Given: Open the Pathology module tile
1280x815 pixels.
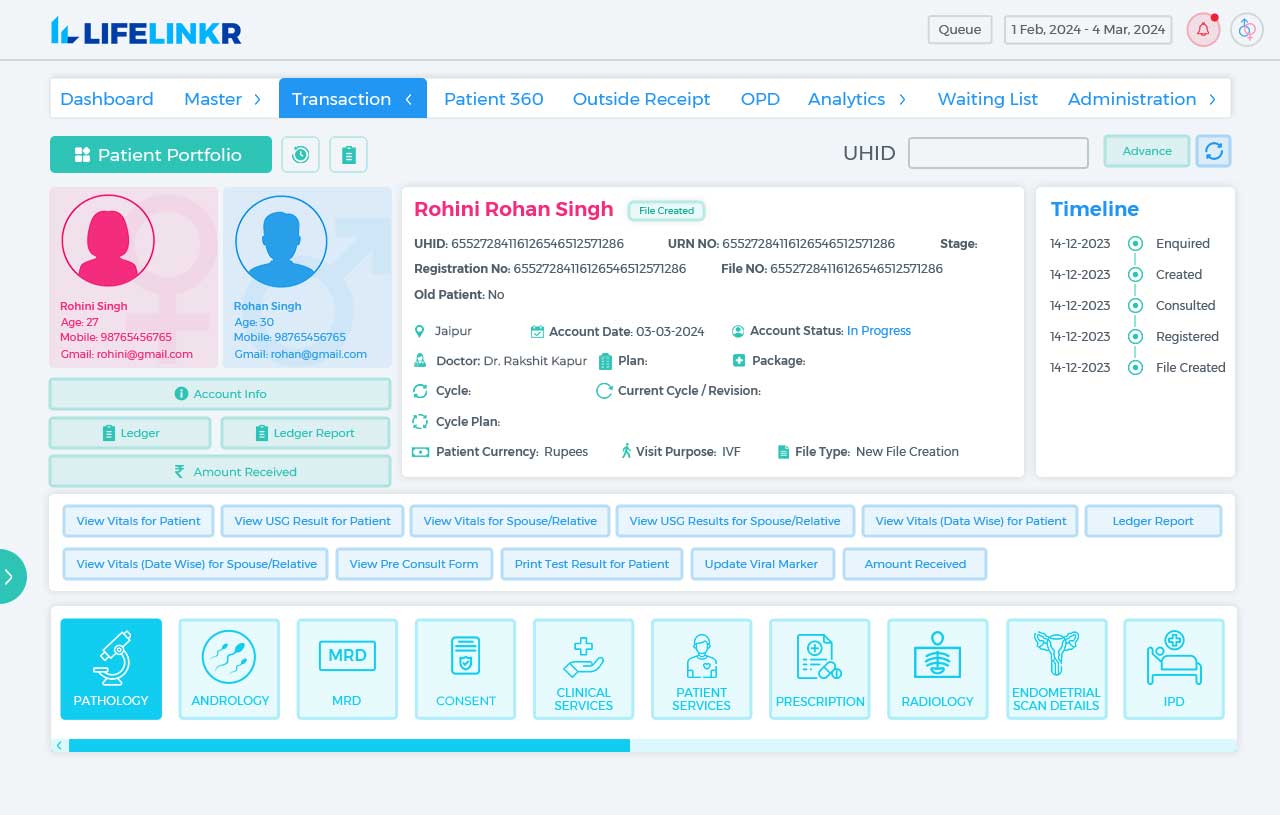Looking at the screenshot, I should point(111,668).
